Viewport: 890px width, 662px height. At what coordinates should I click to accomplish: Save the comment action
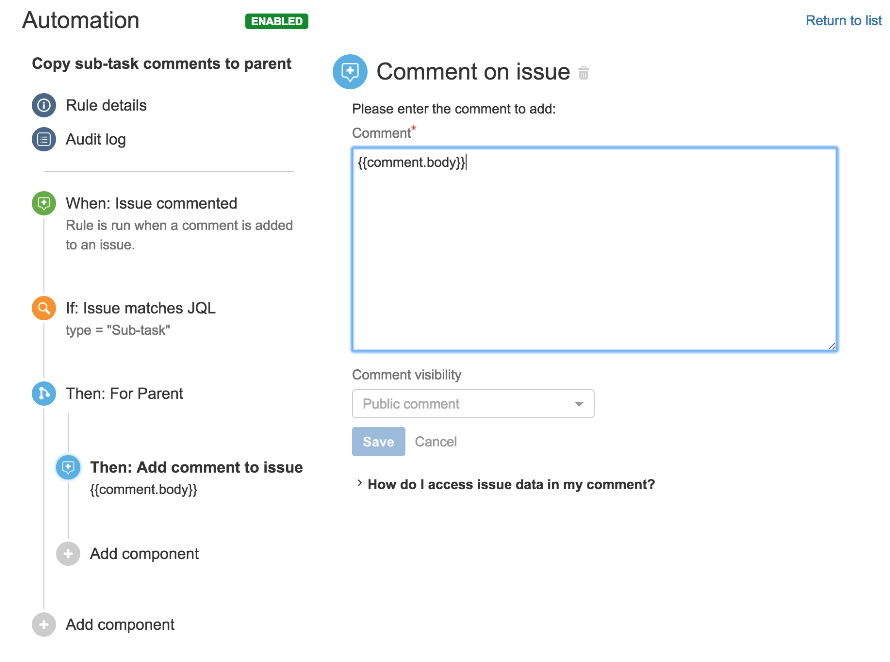(378, 441)
